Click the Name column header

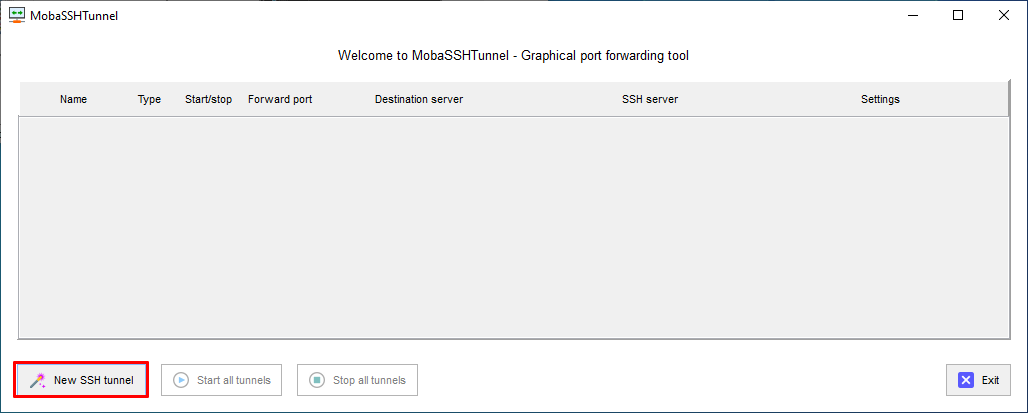(x=73, y=100)
